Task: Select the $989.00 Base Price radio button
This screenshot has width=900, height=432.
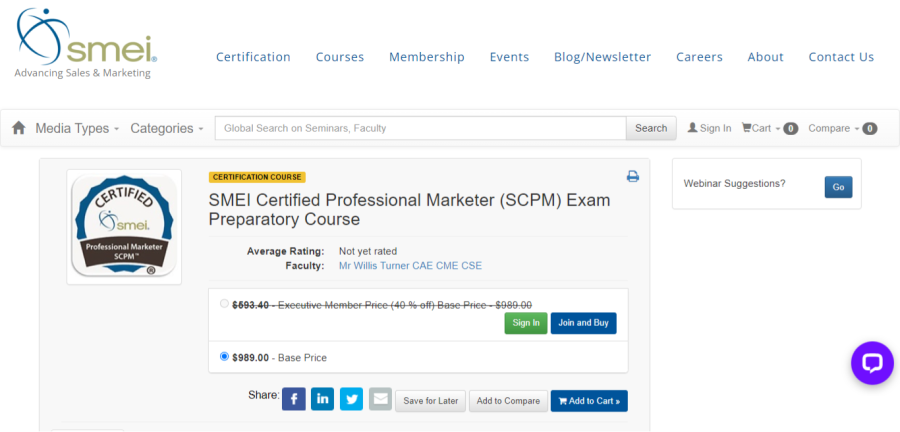Action: 224,357
